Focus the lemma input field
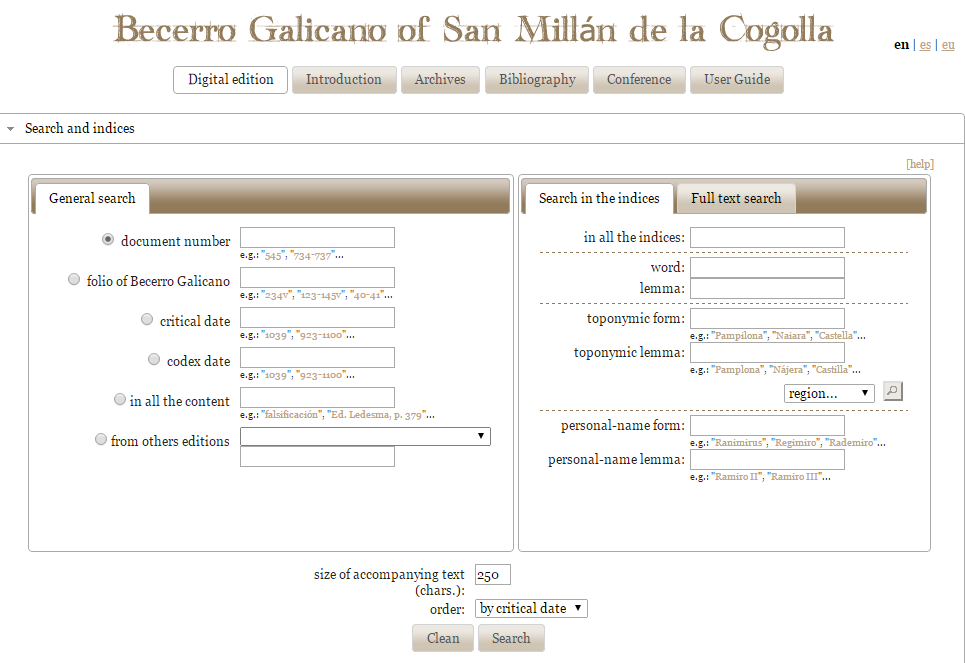 click(x=767, y=288)
